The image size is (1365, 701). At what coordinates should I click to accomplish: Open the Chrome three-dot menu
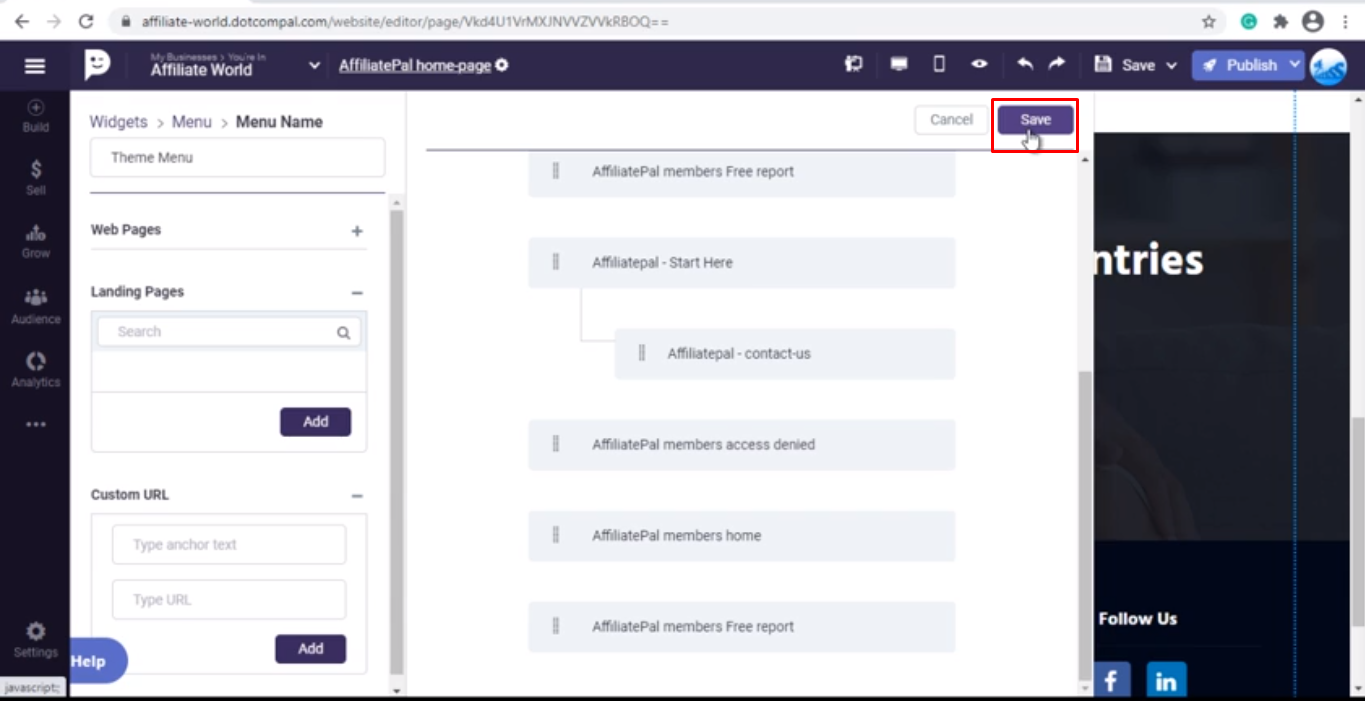click(1345, 21)
